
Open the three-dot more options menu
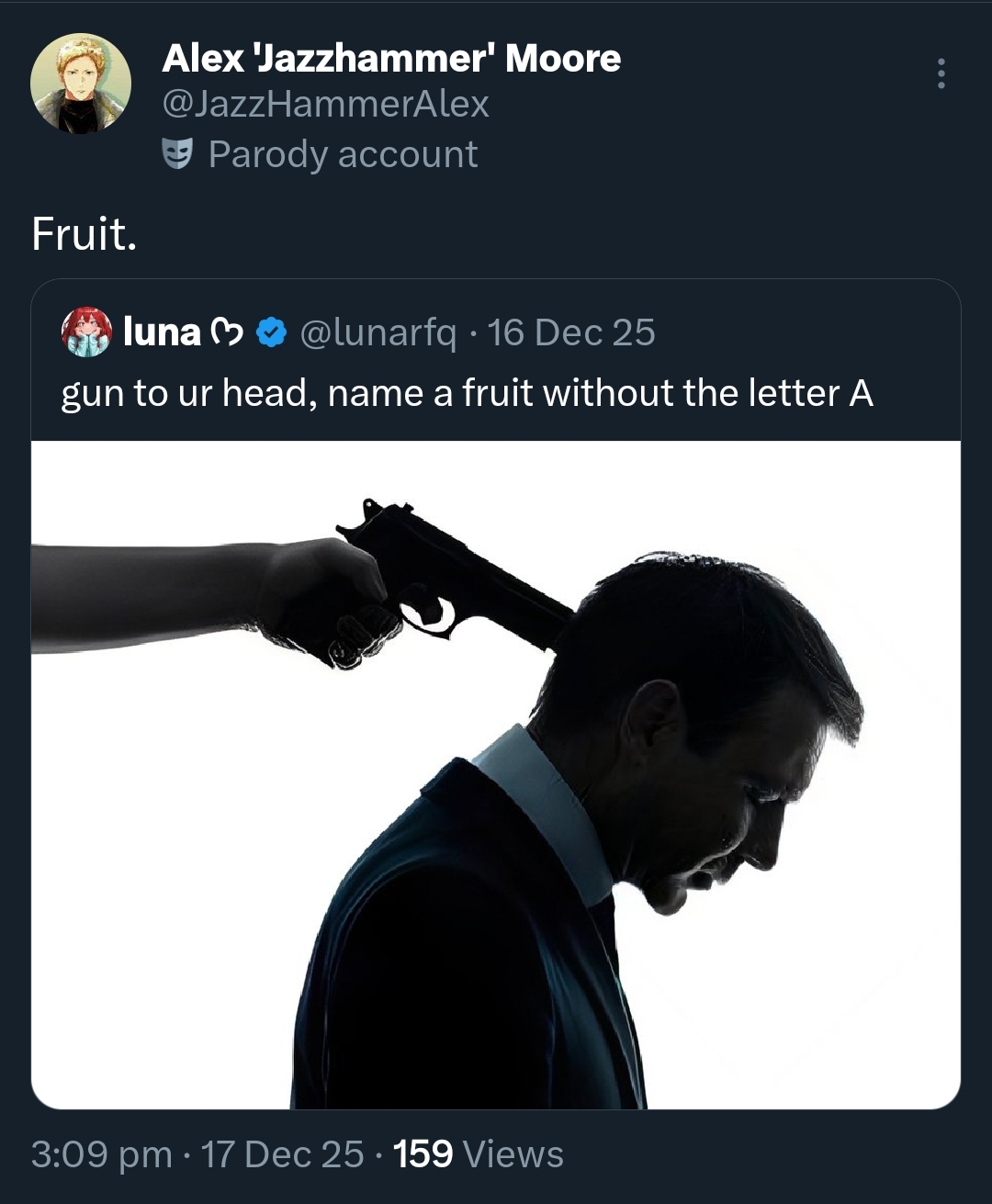pos(941,73)
